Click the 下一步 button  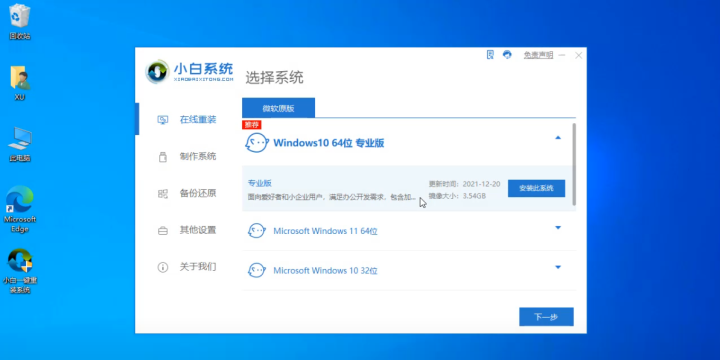click(546, 317)
